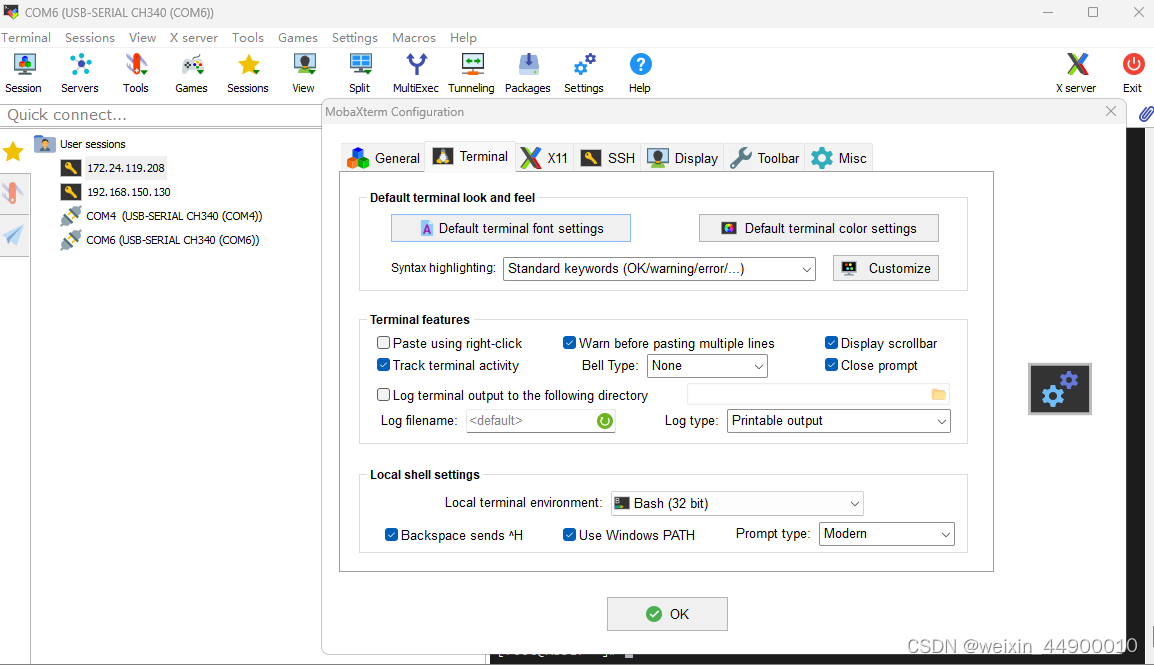Click Default terminal font settings button
Viewport: 1154px width, 665px height.
click(511, 228)
